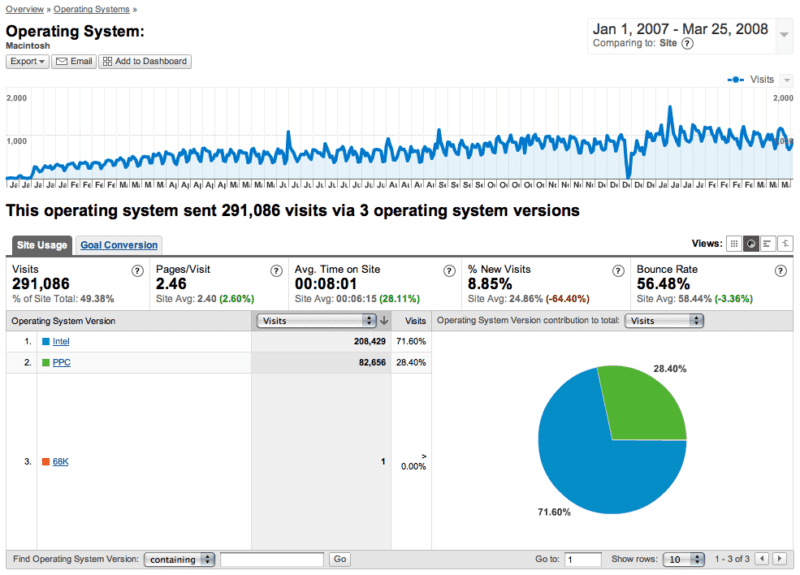Click the green PPC color swatch
Screen dimensions: 800x575
coord(45,362)
